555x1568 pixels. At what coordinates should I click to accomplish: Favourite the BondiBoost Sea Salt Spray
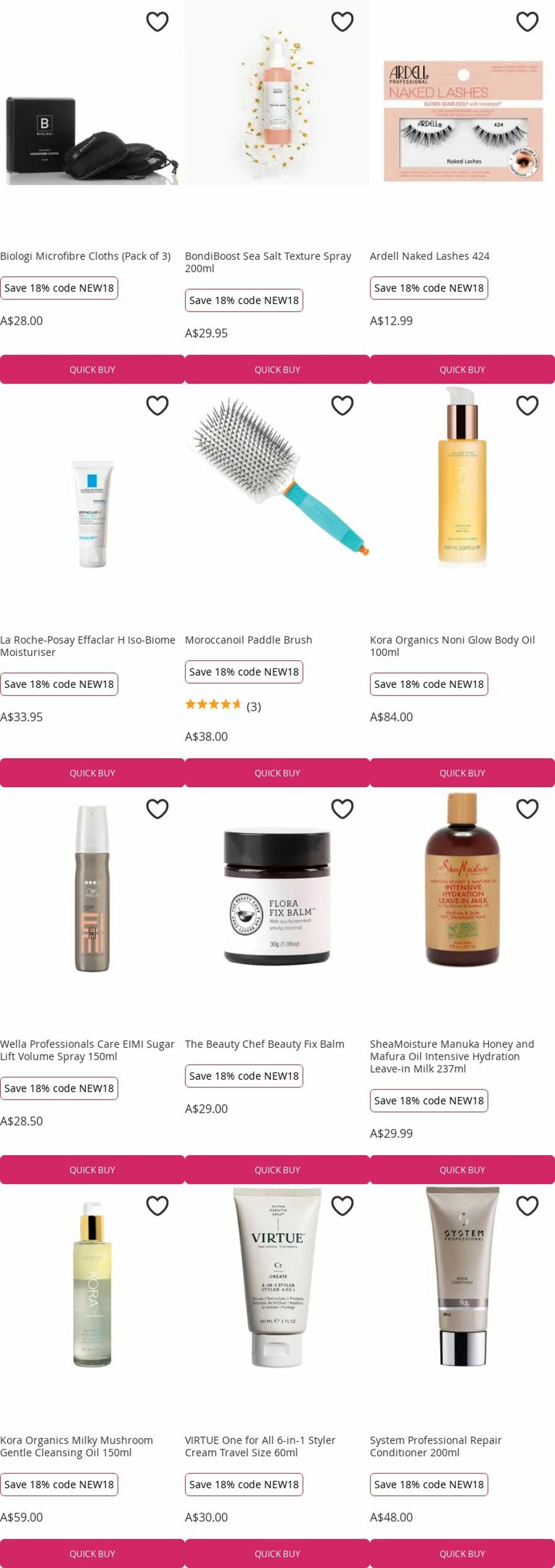coord(342,22)
